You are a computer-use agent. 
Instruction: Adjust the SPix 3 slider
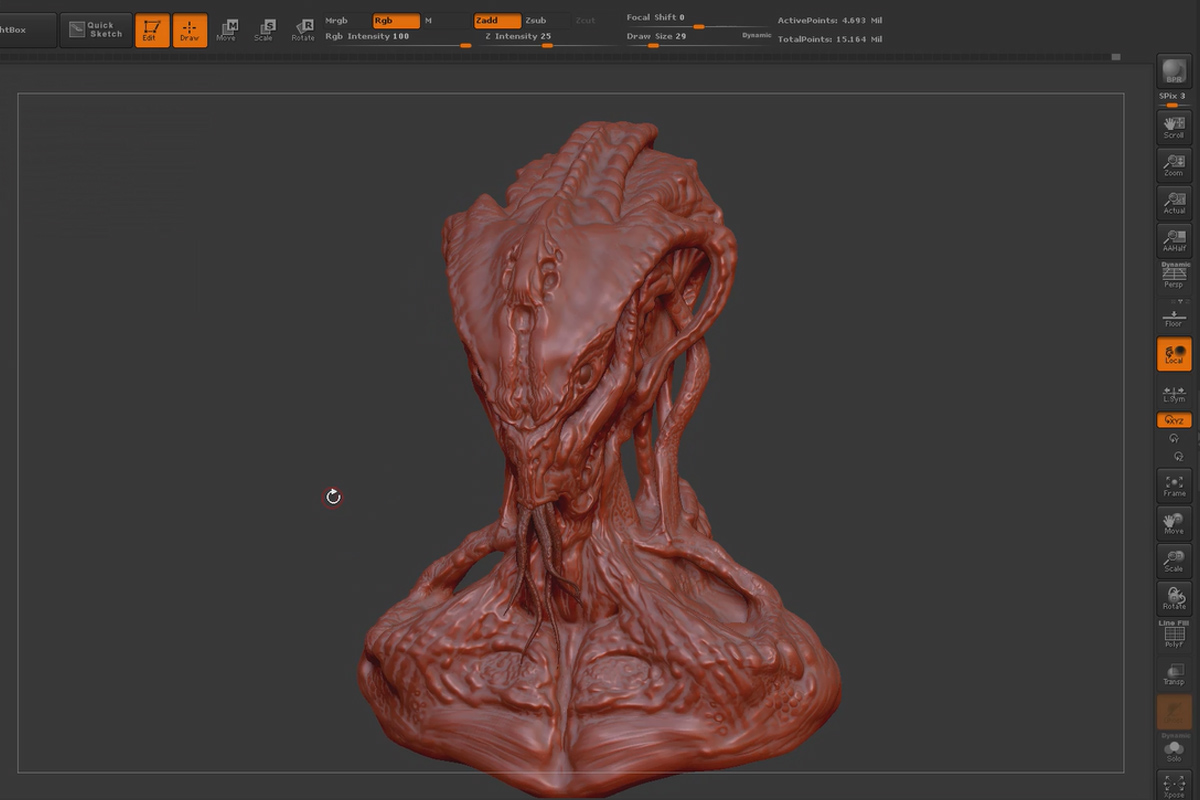click(1174, 99)
